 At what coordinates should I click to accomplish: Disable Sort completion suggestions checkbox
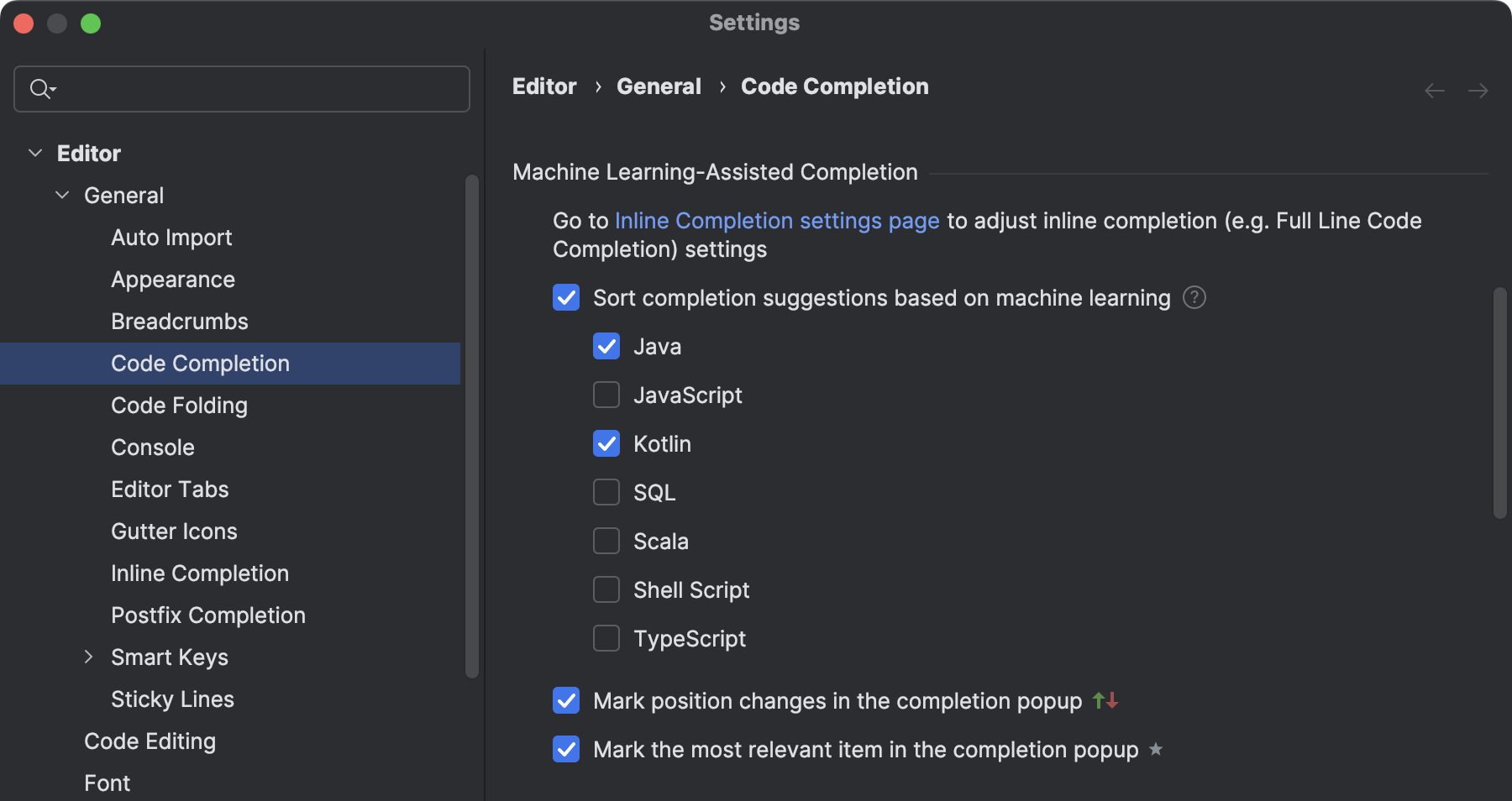[x=566, y=297]
